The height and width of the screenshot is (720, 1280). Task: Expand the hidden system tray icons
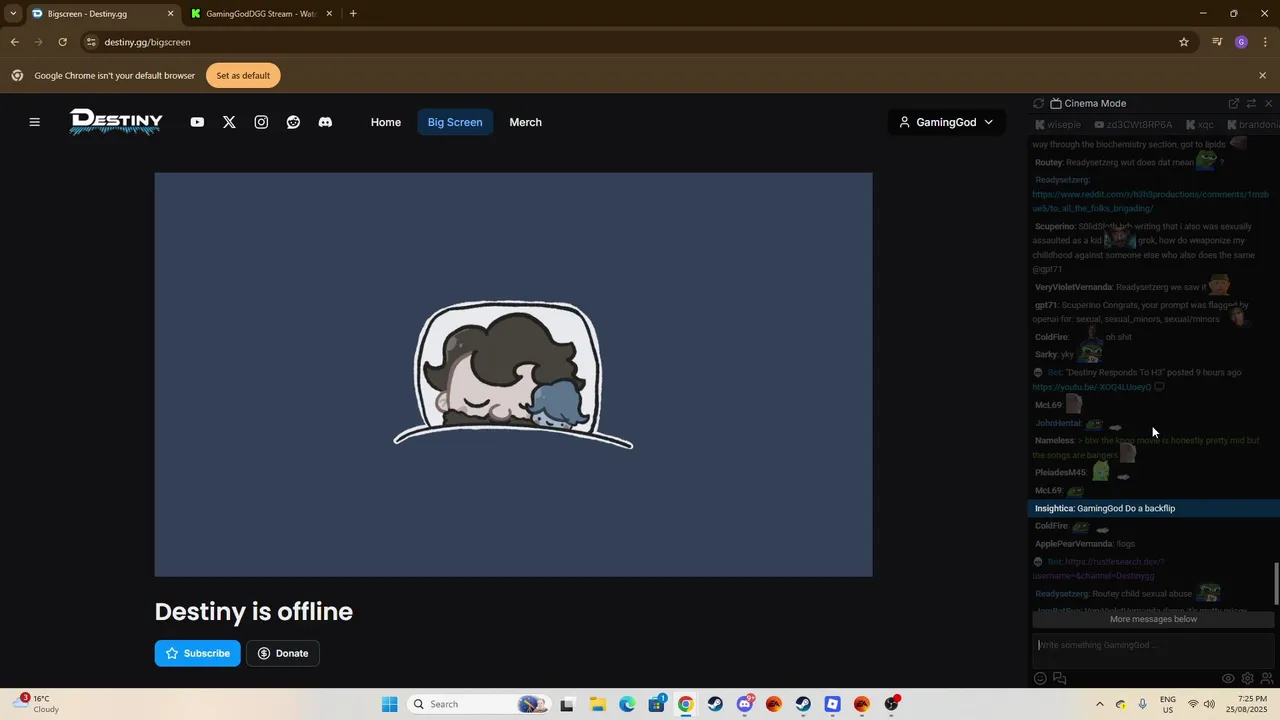1100,704
